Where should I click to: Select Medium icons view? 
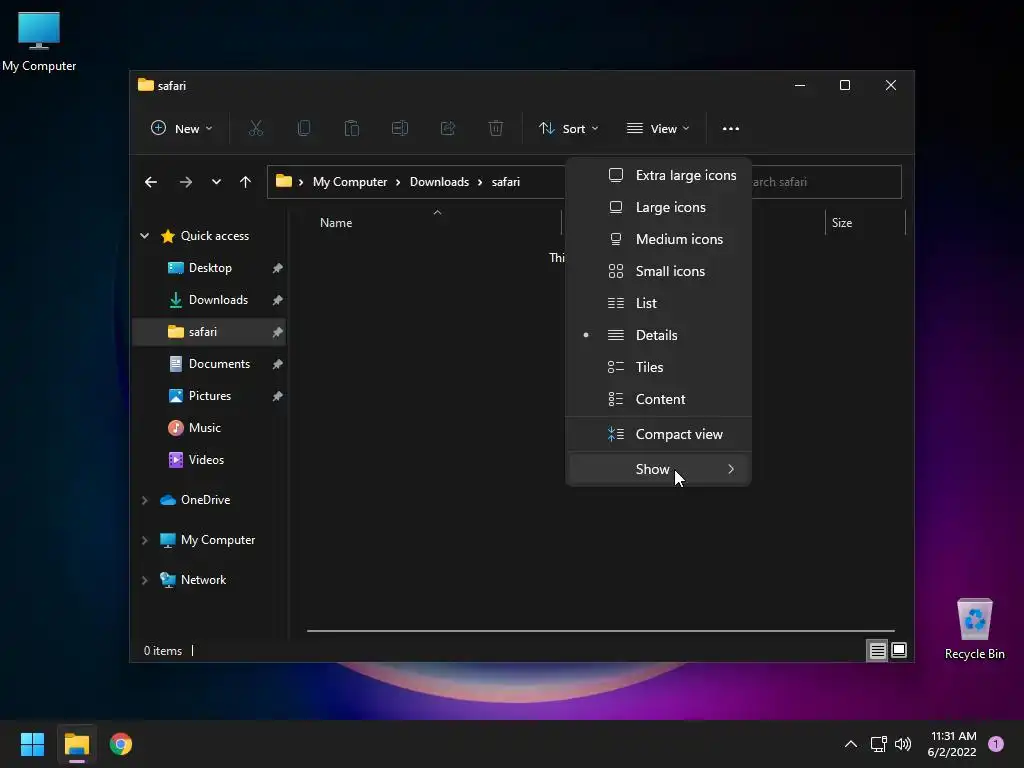(x=659, y=239)
